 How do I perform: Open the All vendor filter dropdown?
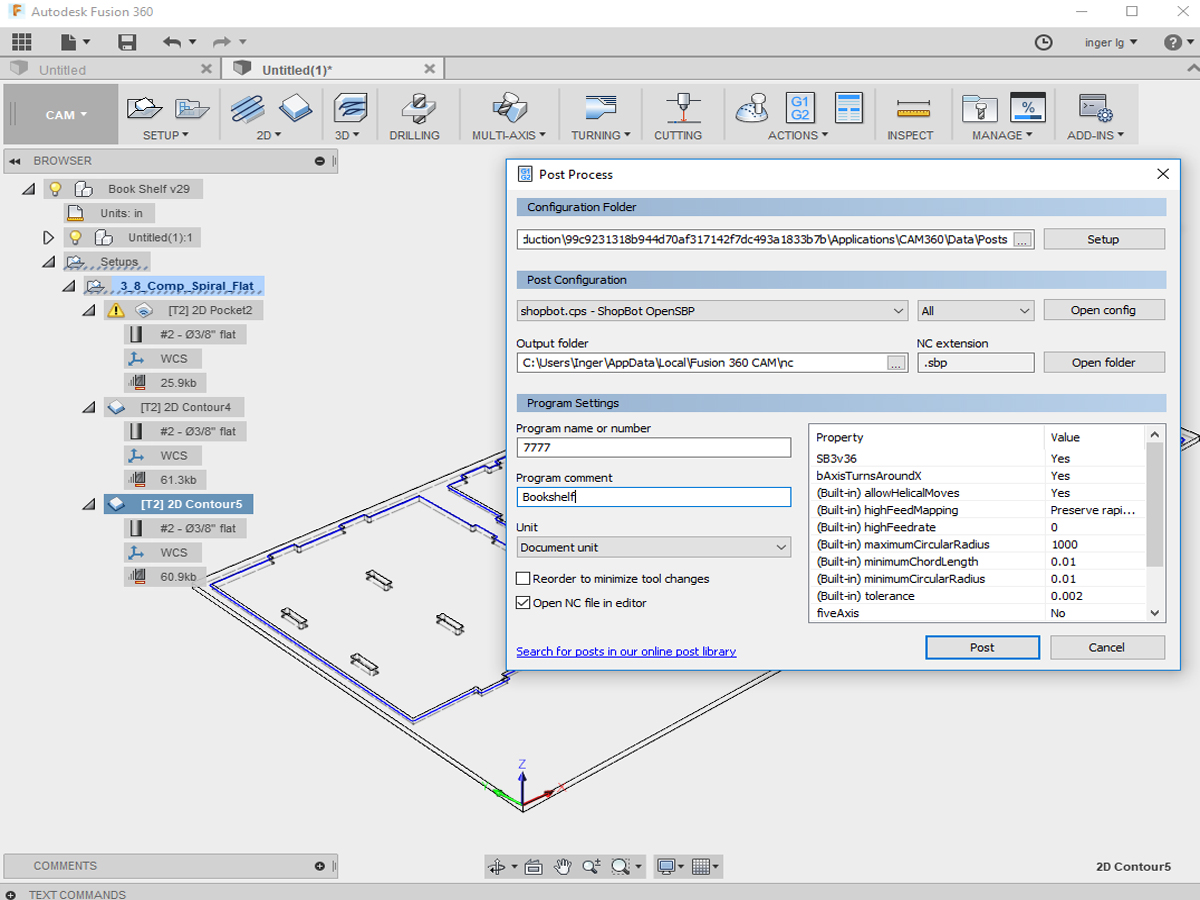point(976,311)
